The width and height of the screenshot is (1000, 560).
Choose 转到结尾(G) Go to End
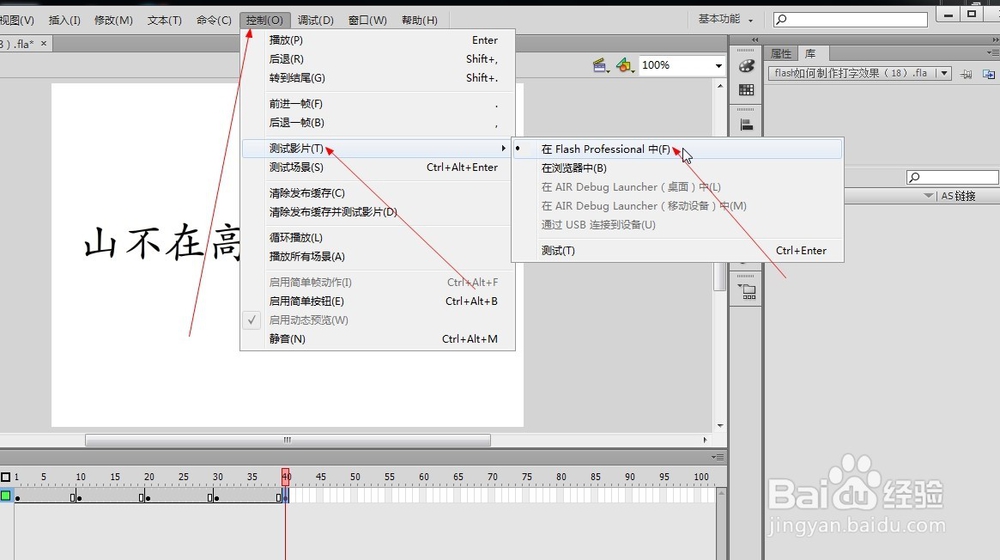click(x=378, y=78)
